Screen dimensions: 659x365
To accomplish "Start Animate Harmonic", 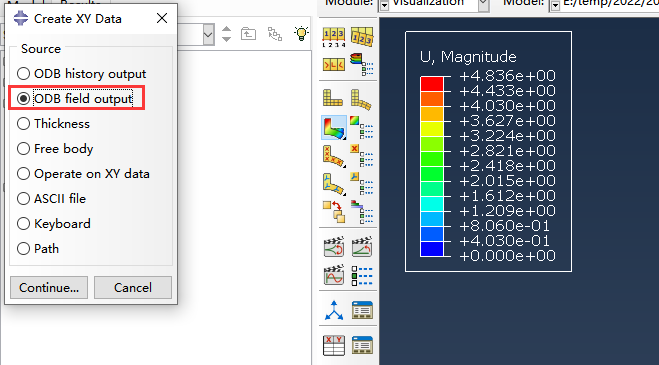I will (334, 275).
